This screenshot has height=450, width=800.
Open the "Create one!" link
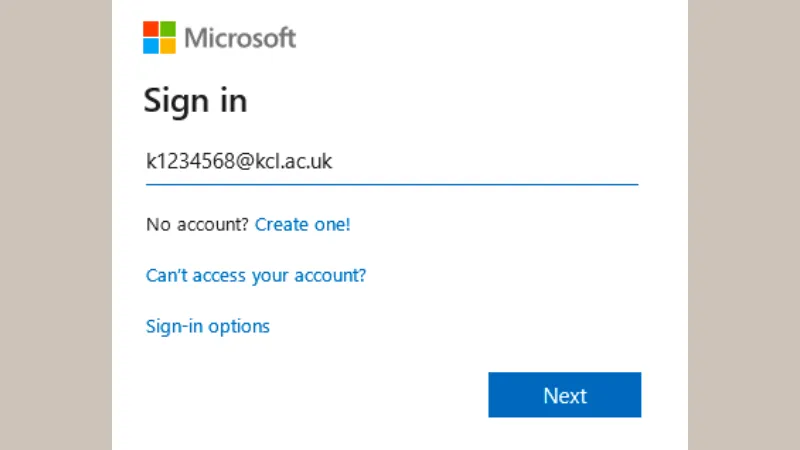303,224
